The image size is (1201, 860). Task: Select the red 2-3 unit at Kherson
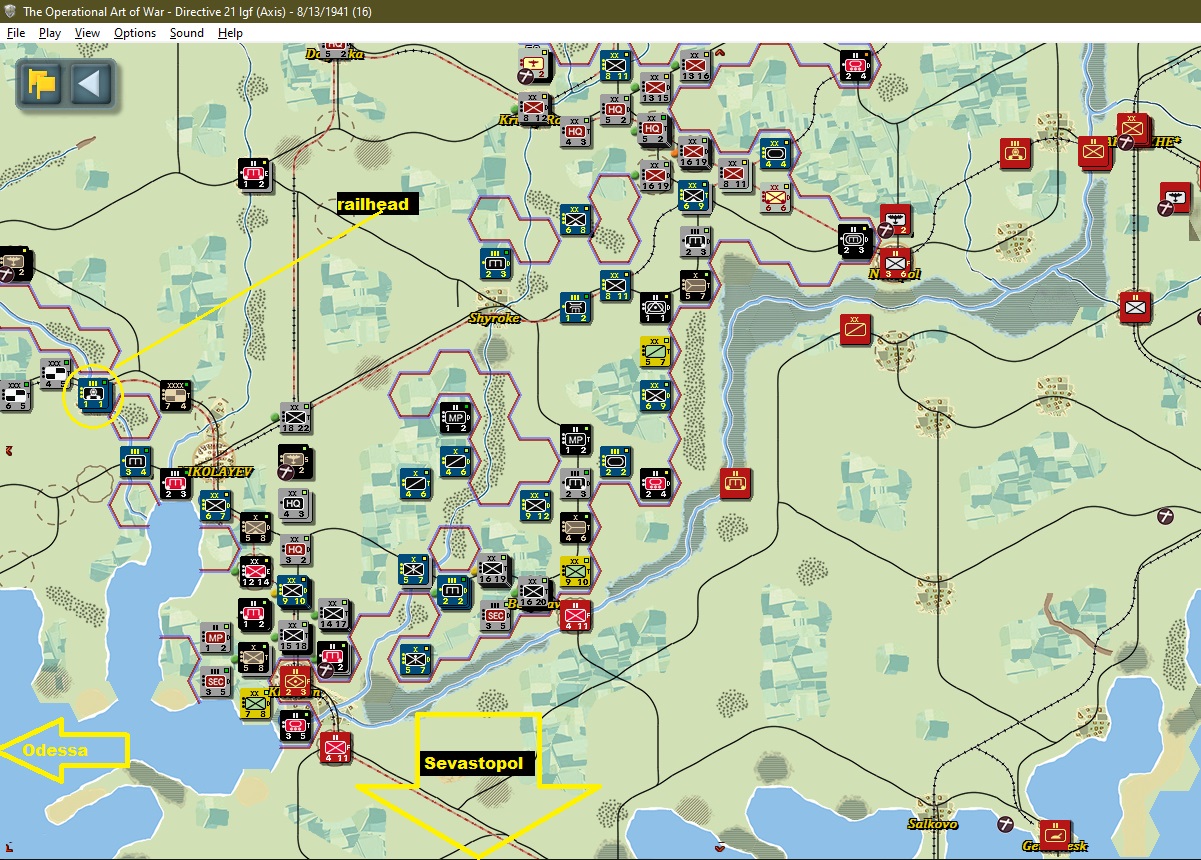click(295, 682)
